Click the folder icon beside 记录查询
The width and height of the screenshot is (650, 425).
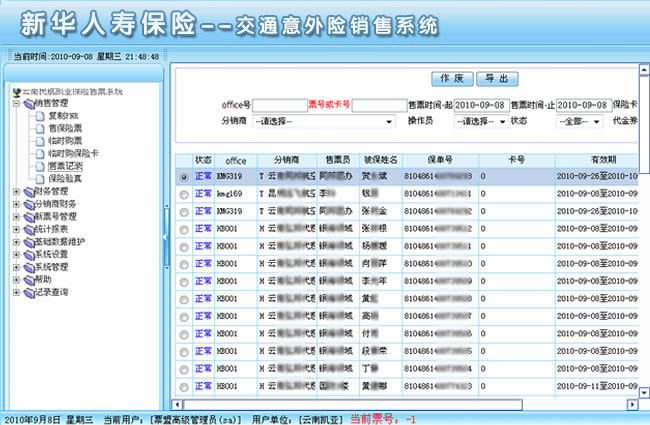[29, 293]
